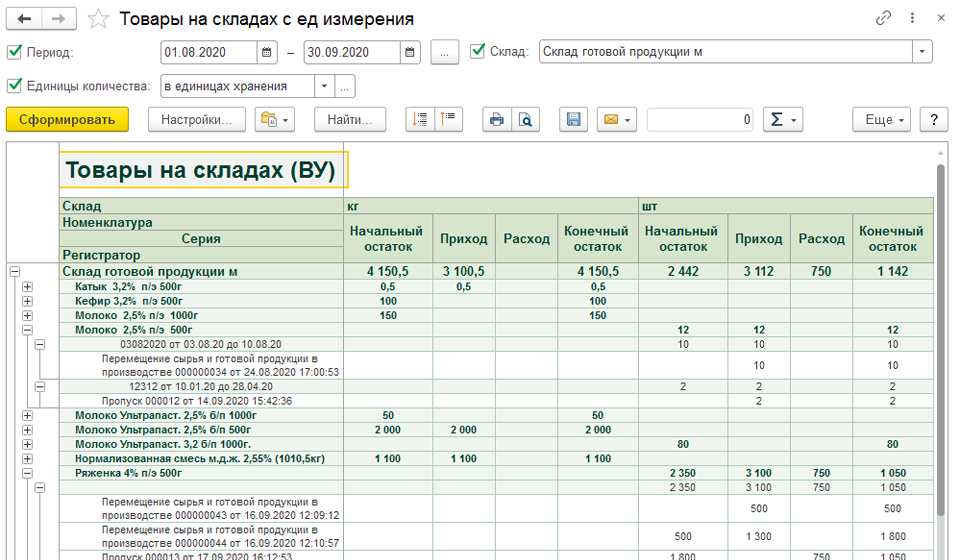
Task: Click the Номенклатура header cell
Action: pyautogui.click(x=201, y=222)
